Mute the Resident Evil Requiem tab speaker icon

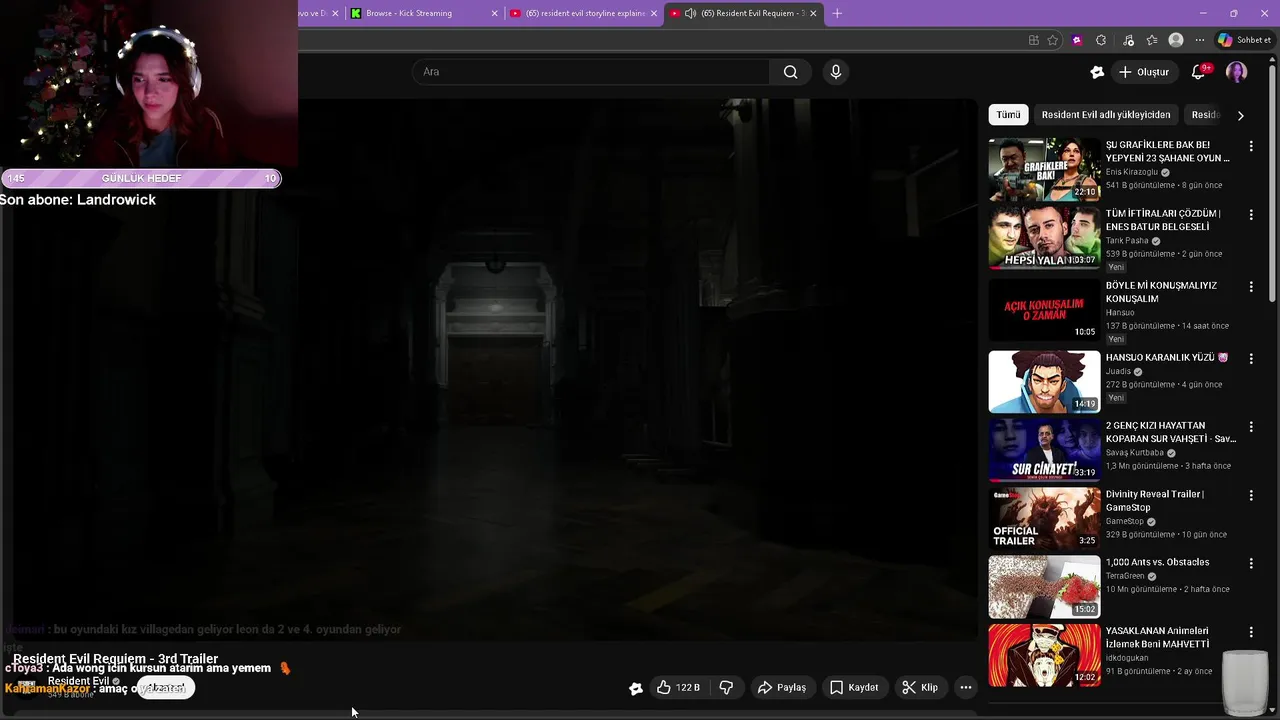point(690,13)
